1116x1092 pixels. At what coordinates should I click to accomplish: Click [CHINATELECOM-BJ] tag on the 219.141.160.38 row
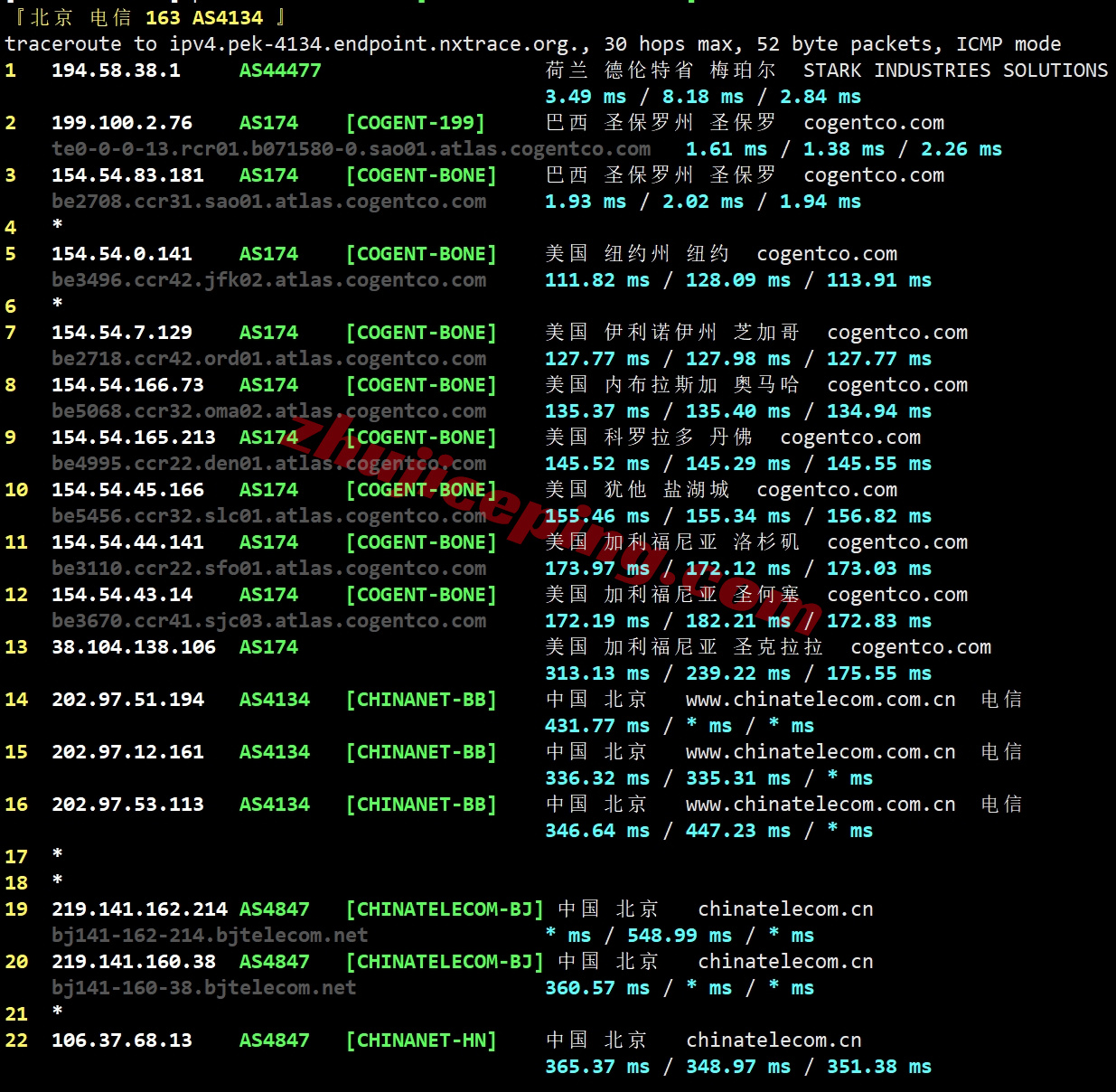point(445,961)
